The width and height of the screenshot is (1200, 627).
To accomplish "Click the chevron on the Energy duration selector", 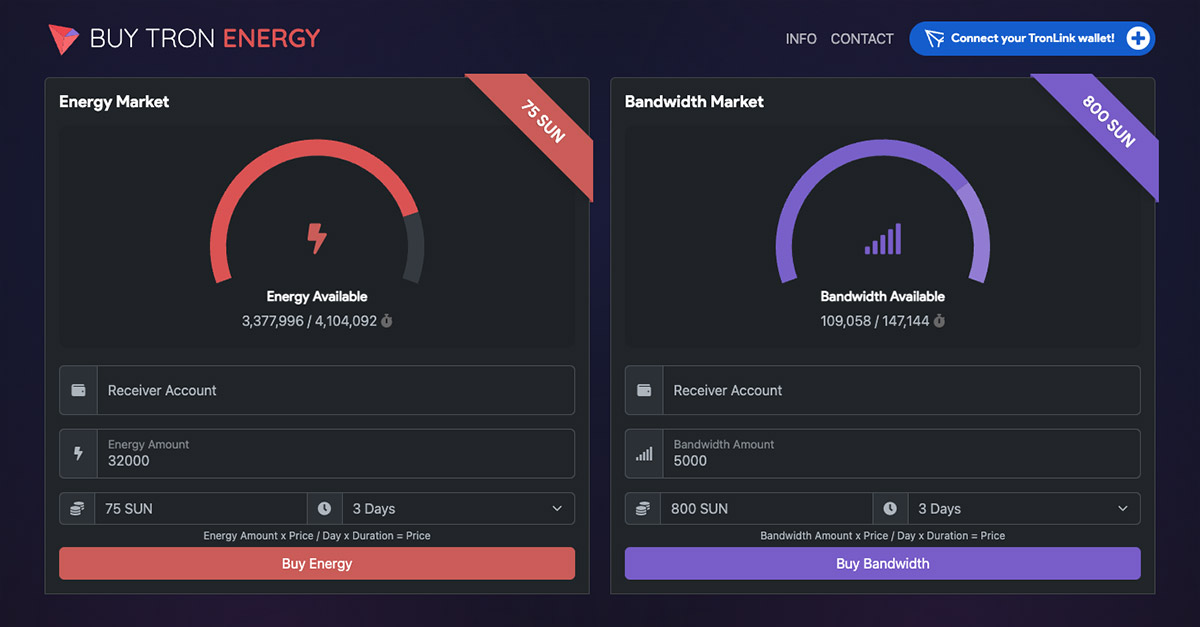I will click(x=558, y=508).
